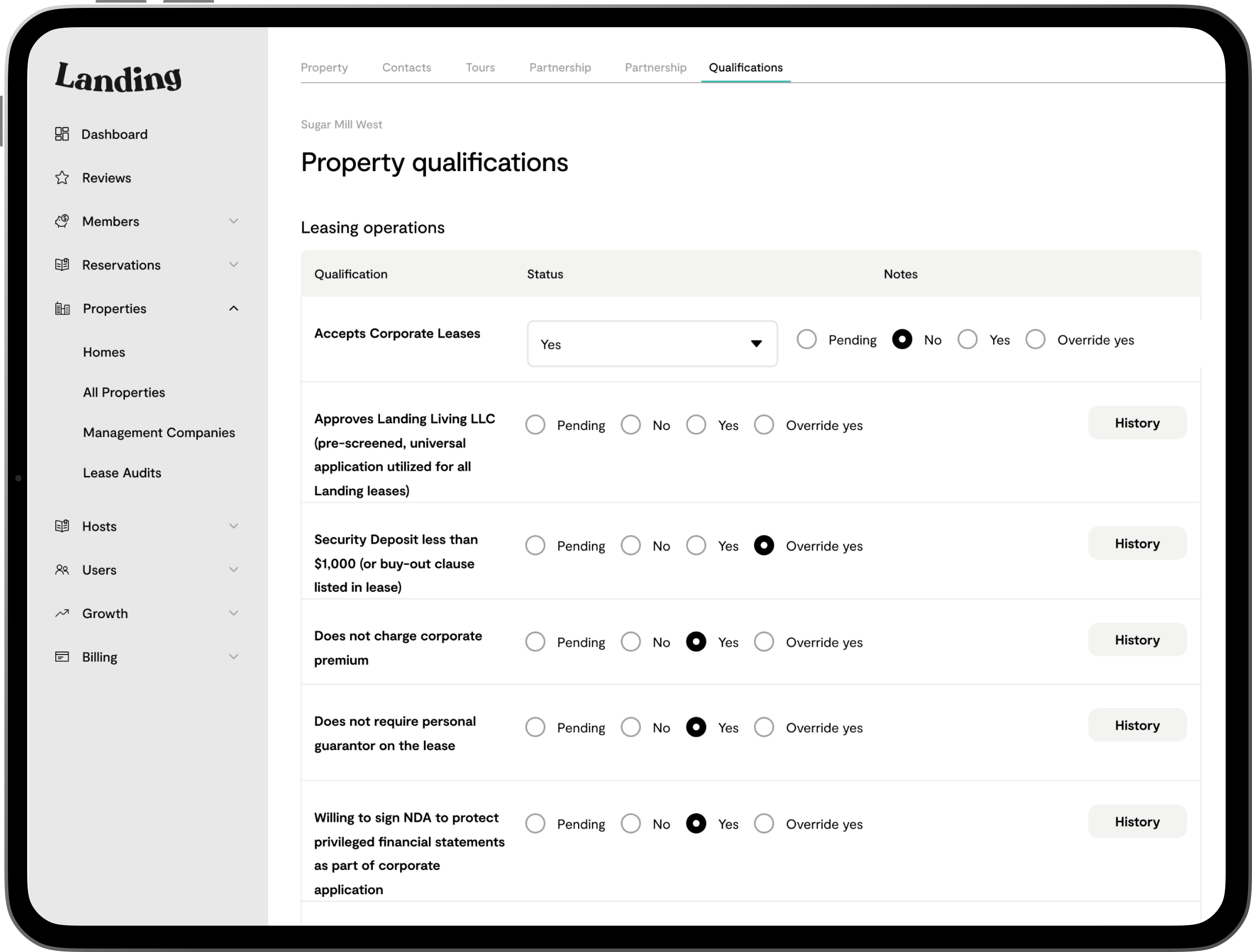Screen dimensions: 1252x952
Task: Go to Management Companies page
Action: coord(159,433)
